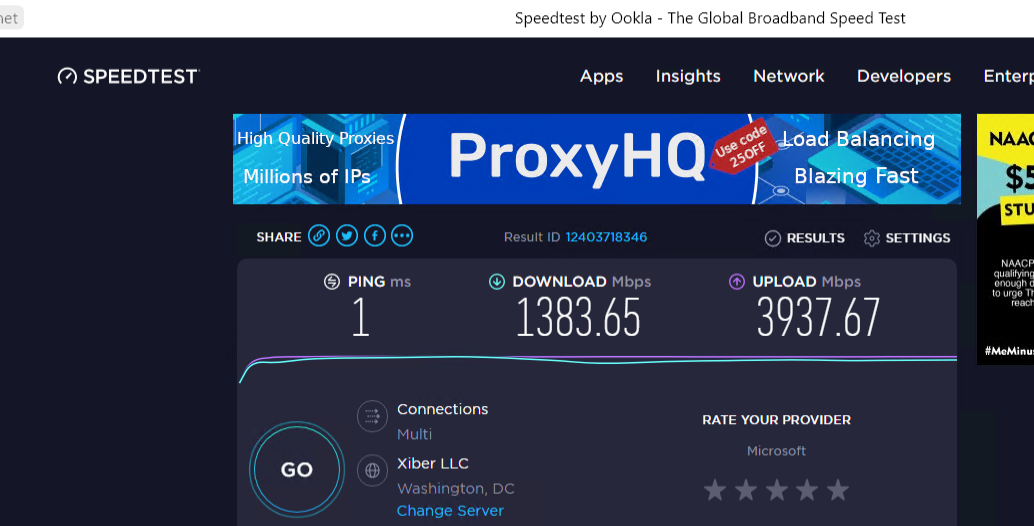Image resolution: width=1034 pixels, height=526 pixels.
Task: Click the Connections multi-arrow icon
Action: click(372, 416)
